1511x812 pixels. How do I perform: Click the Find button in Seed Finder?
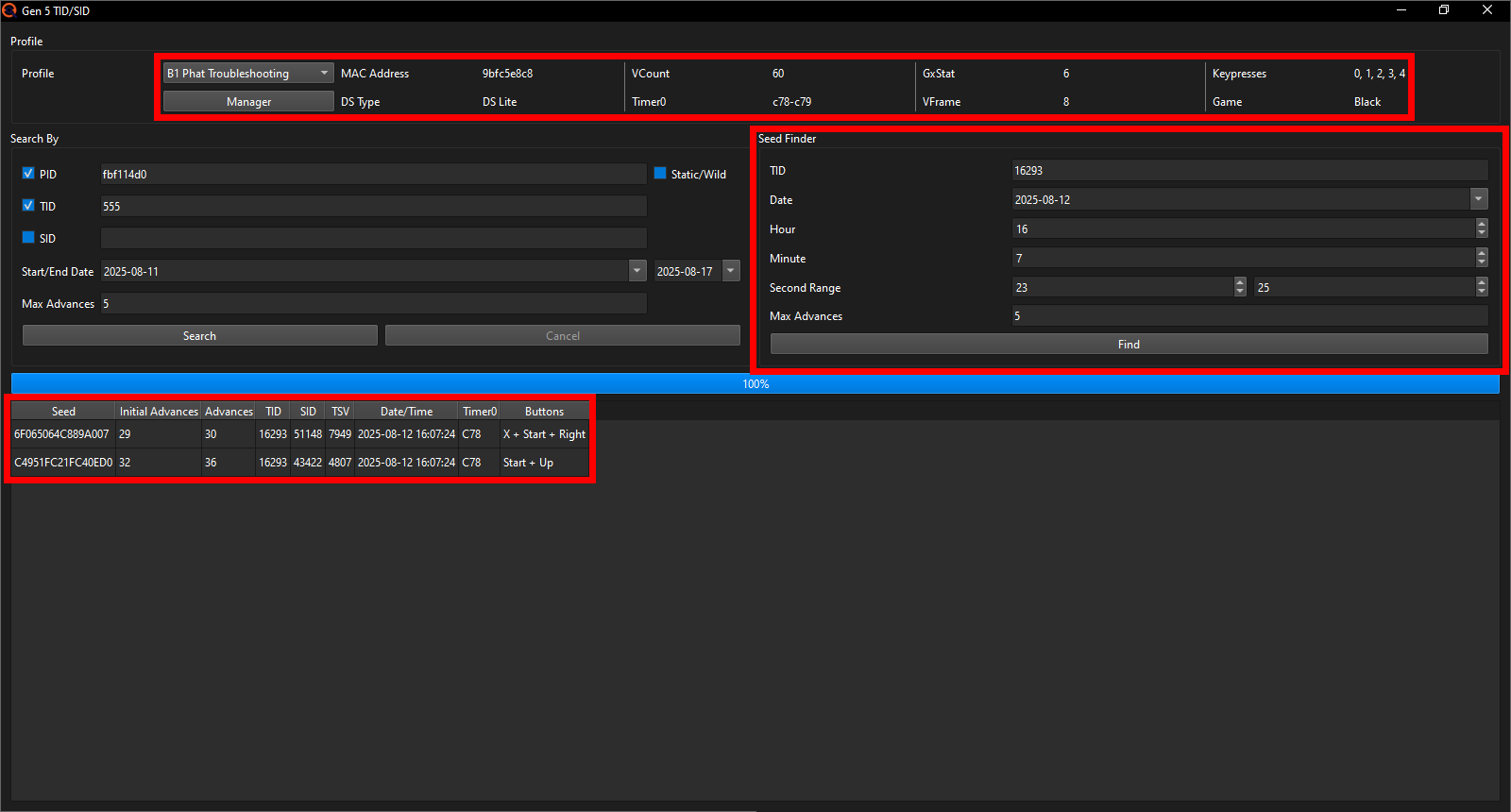[1129, 345]
